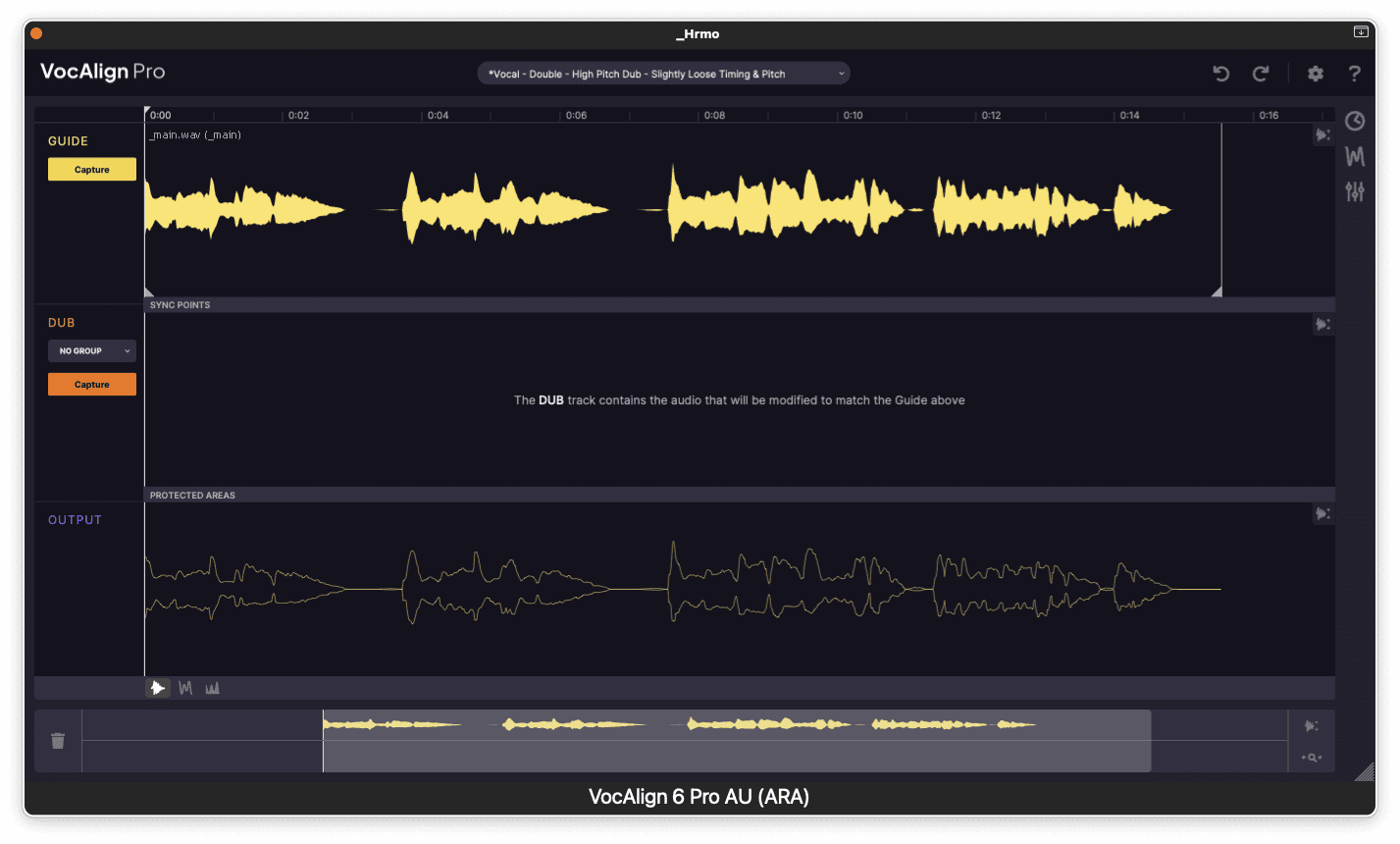This screenshot has width=1400, height=844.
Task: Click the undo arrow icon
Action: tap(1221, 74)
